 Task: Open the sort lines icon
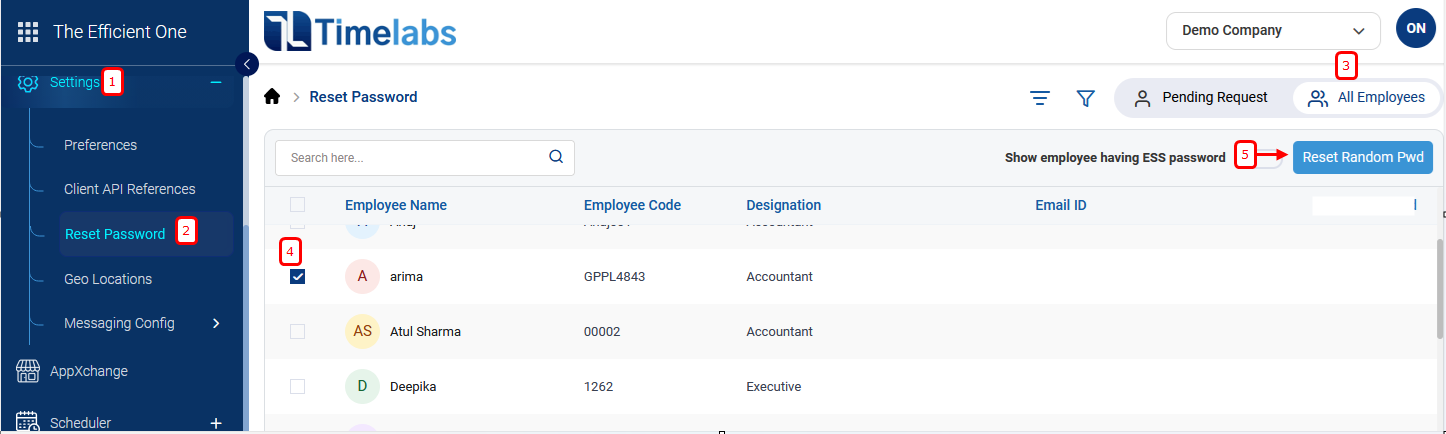[x=1040, y=98]
